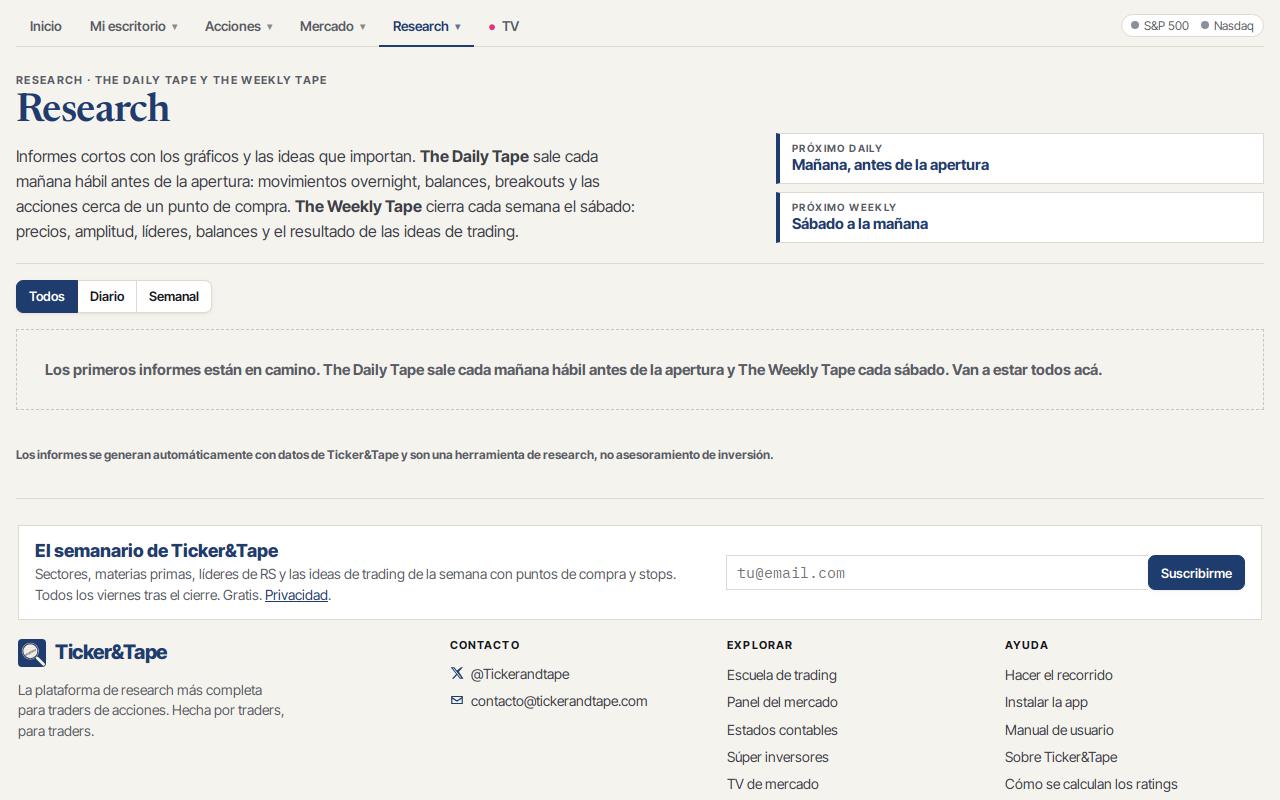Click the Ticker&Tape footer brand name

pos(111,652)
